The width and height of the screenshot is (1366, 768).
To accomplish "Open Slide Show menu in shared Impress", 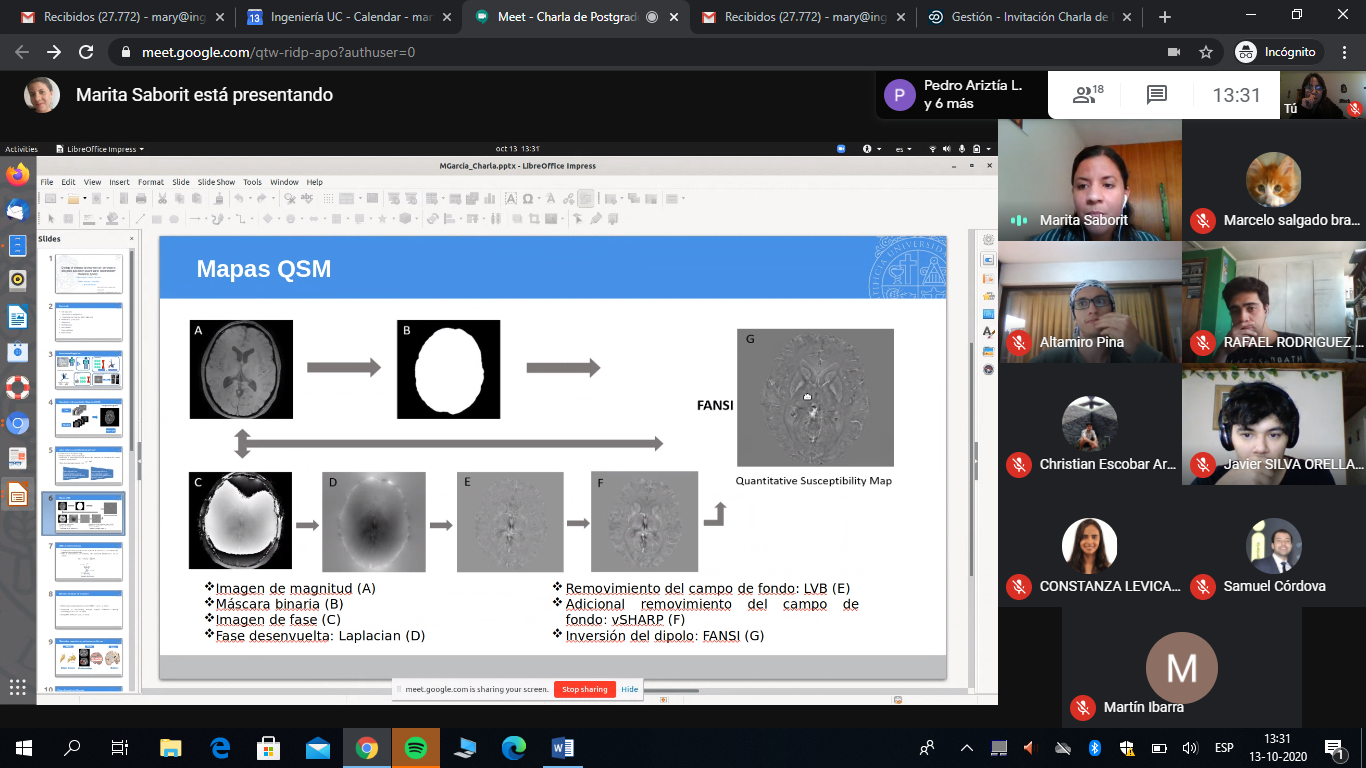I will (x=216, y=182).
